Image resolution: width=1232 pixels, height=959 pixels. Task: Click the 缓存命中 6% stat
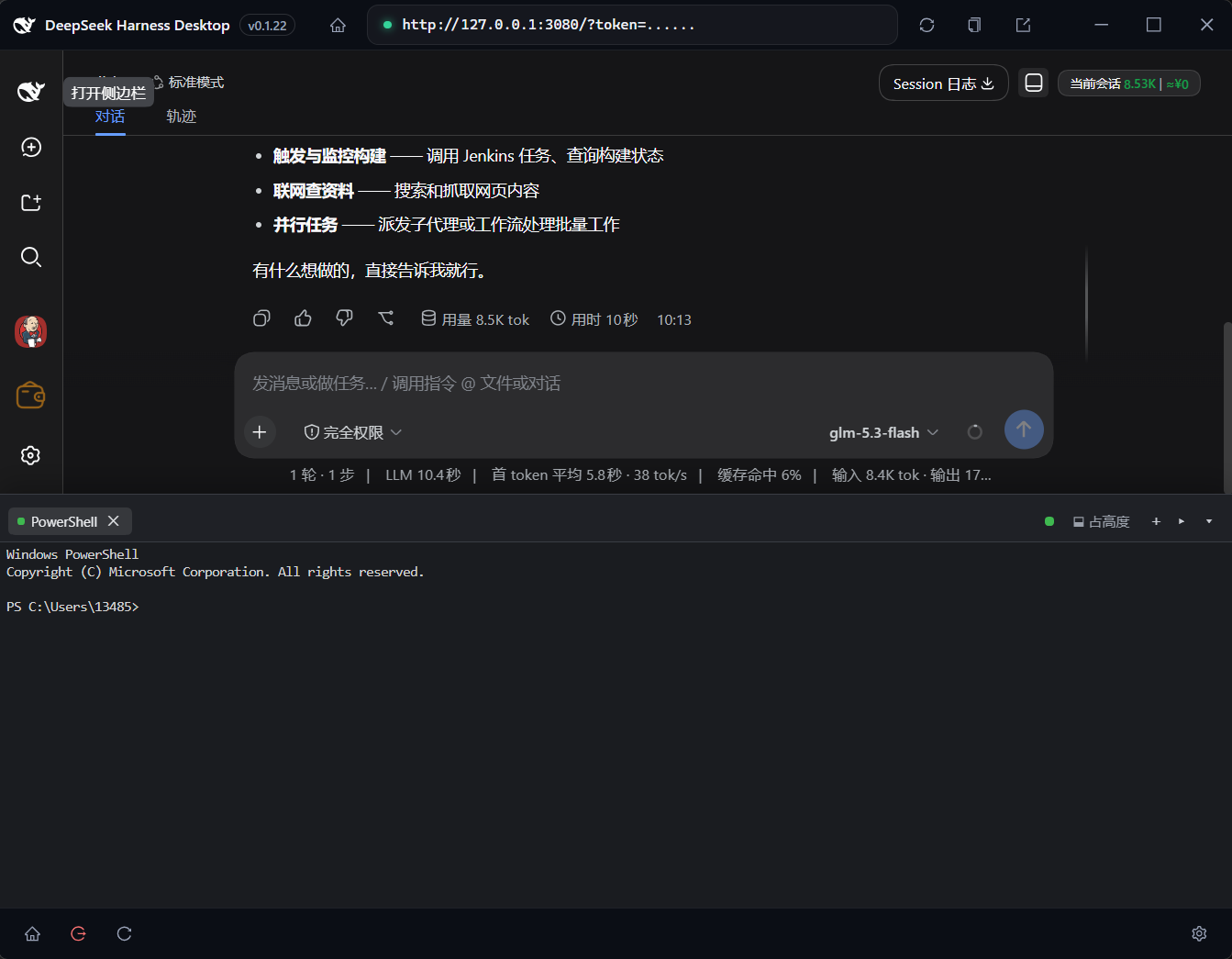[760, 474]
